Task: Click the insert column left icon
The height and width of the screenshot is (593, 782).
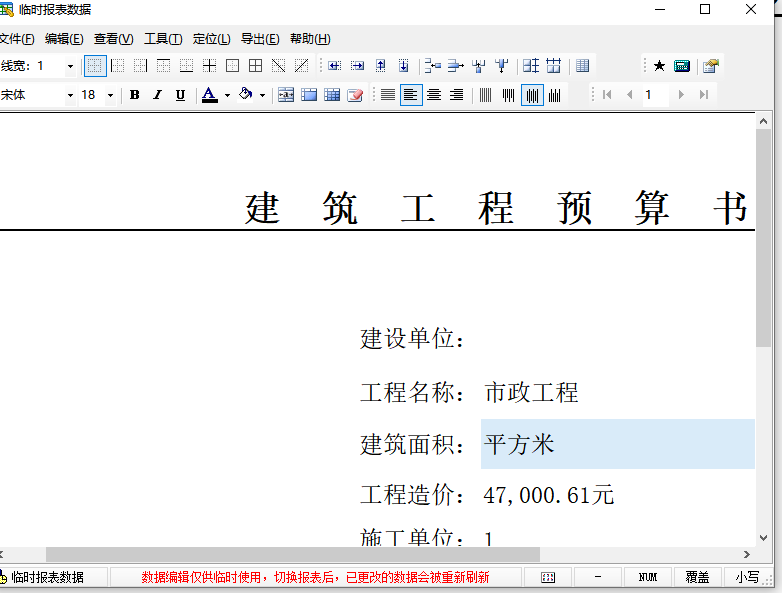Action: [x=334, y=66]
